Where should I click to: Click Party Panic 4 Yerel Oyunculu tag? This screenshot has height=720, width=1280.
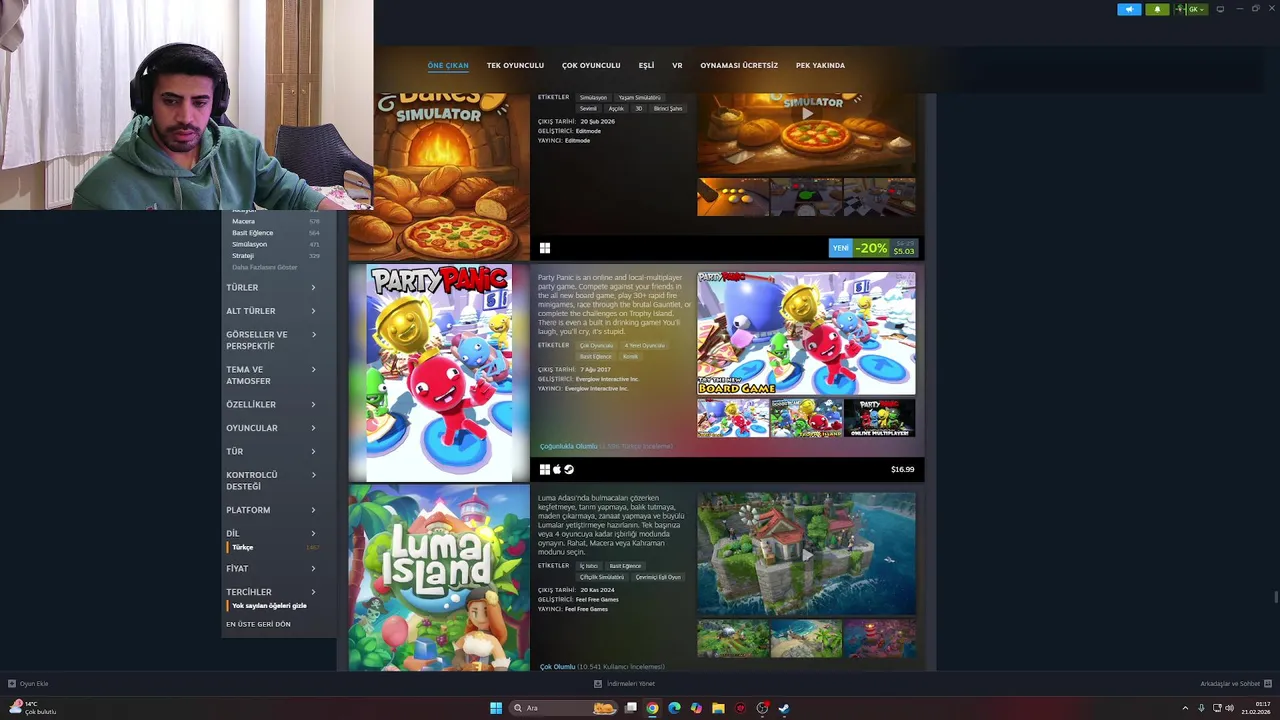pyautogui.click(x=645, y=345)
